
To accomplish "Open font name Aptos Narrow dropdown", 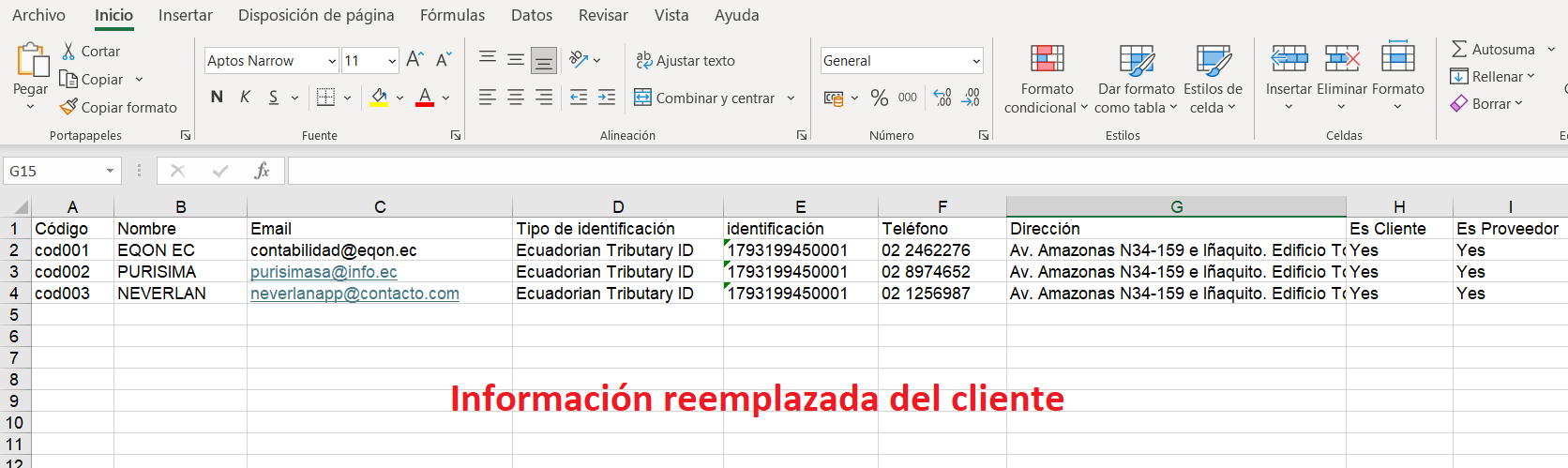I will tap(332, 61).
